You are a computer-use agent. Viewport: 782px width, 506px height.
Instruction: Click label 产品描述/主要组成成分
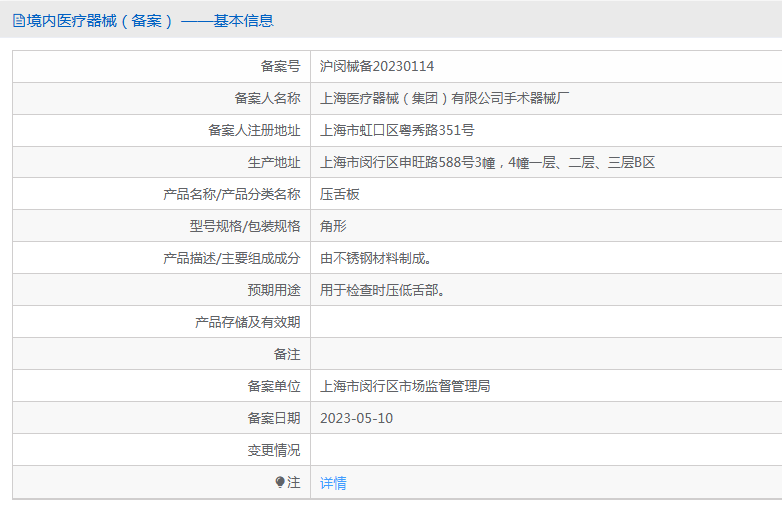click(x=232, y=258)
